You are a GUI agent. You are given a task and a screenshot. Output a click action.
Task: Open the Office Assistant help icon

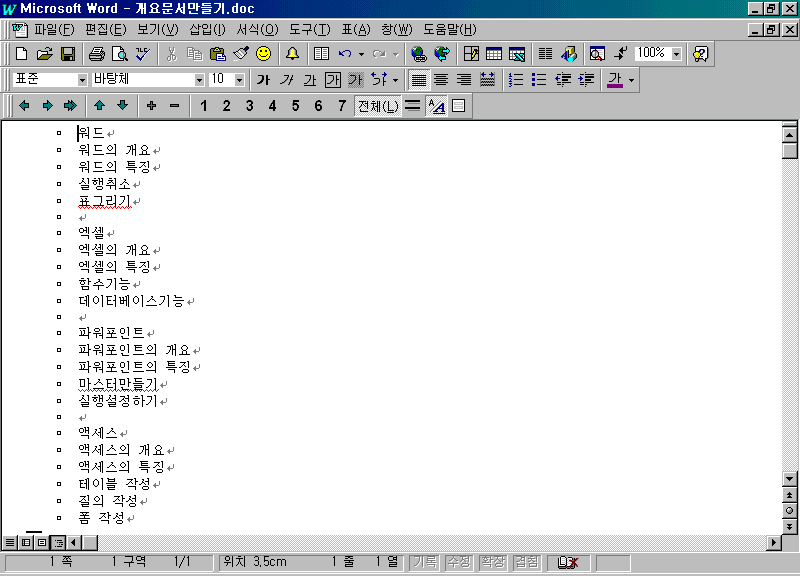[x=701, y=54]
